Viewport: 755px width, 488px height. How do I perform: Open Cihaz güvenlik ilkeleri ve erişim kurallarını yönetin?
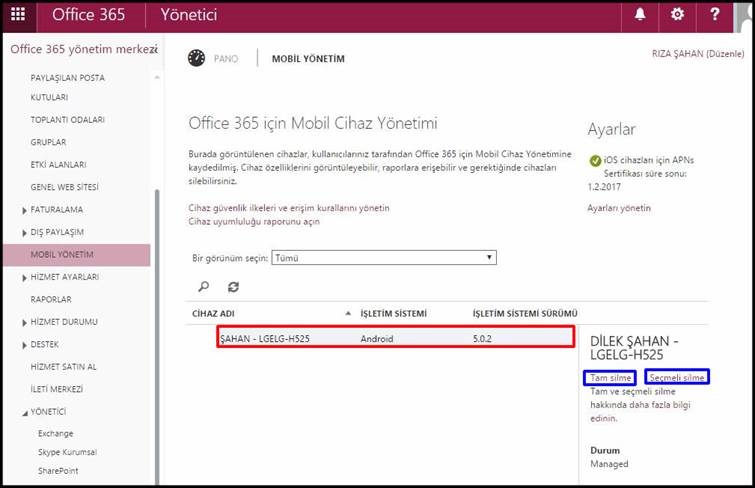coord(289,208)
